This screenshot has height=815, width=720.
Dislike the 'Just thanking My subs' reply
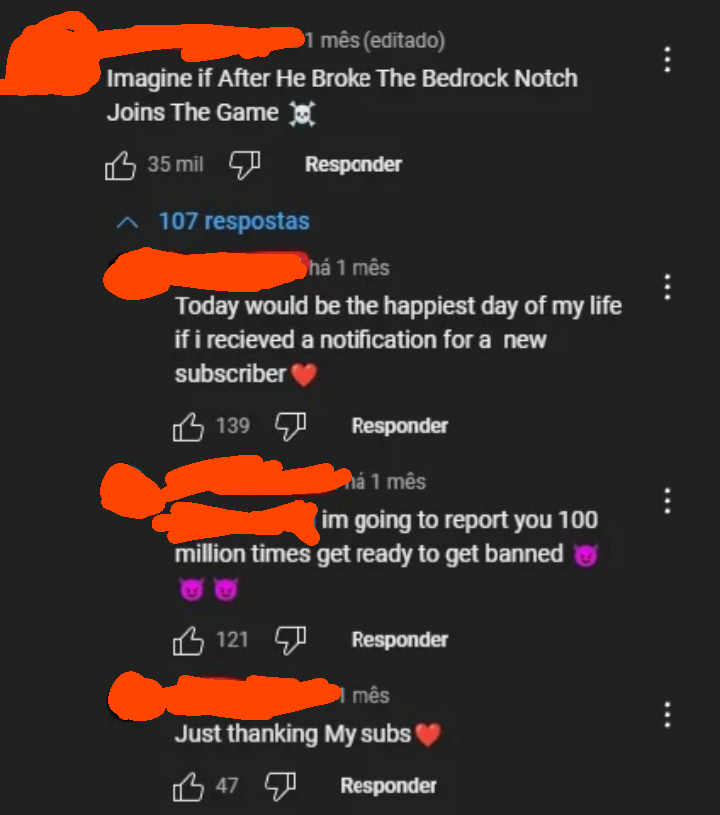coord(280,786)
